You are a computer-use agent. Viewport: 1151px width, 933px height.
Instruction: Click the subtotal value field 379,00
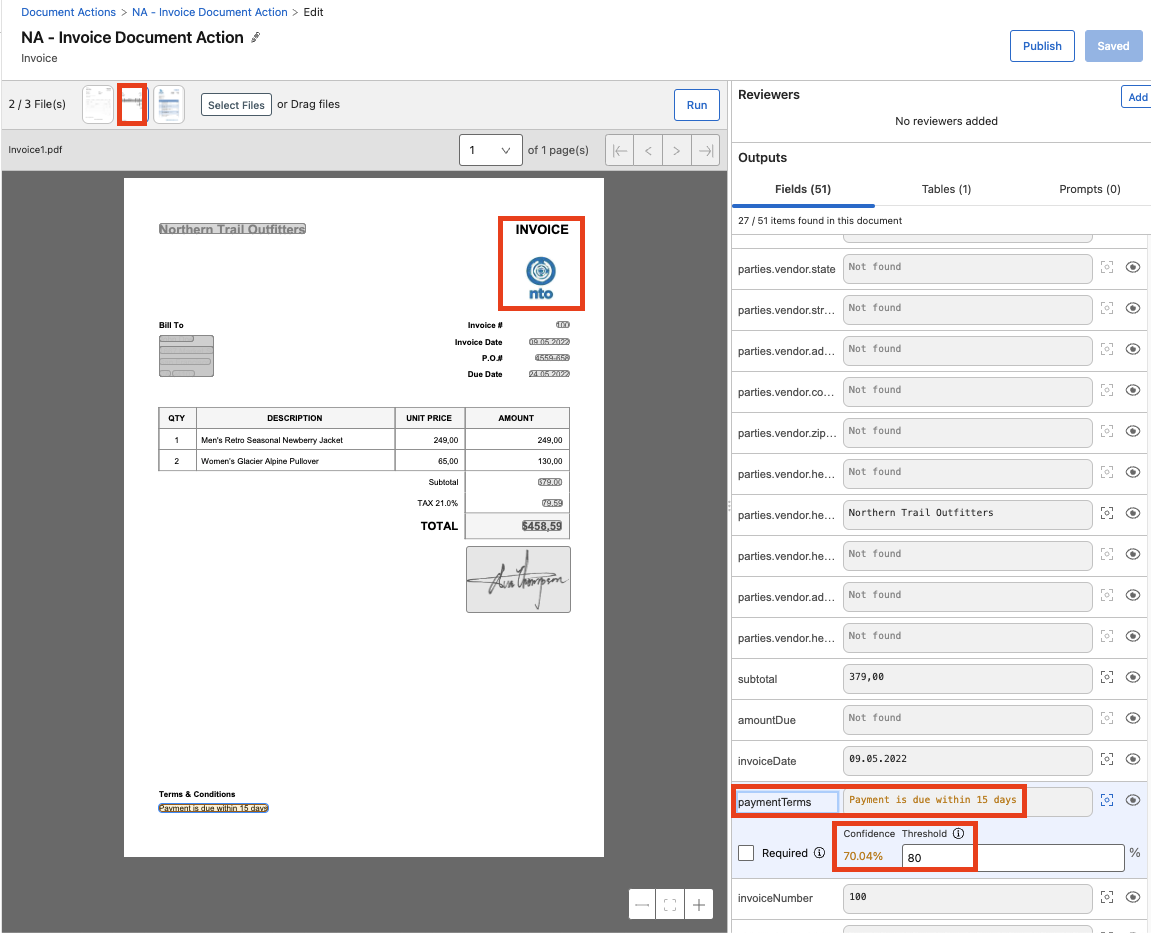[x=967, y=678]
